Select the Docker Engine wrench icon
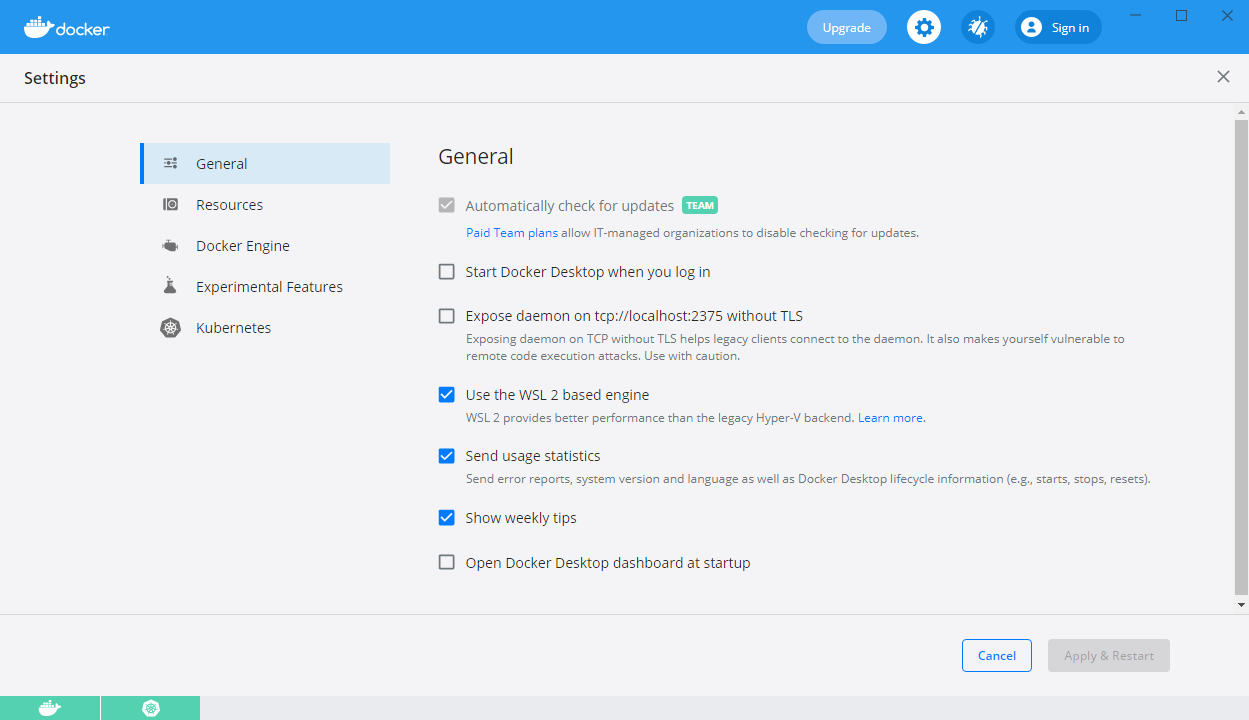The image size is (1249, 720). pyautogui.click(x=170, y=245)
